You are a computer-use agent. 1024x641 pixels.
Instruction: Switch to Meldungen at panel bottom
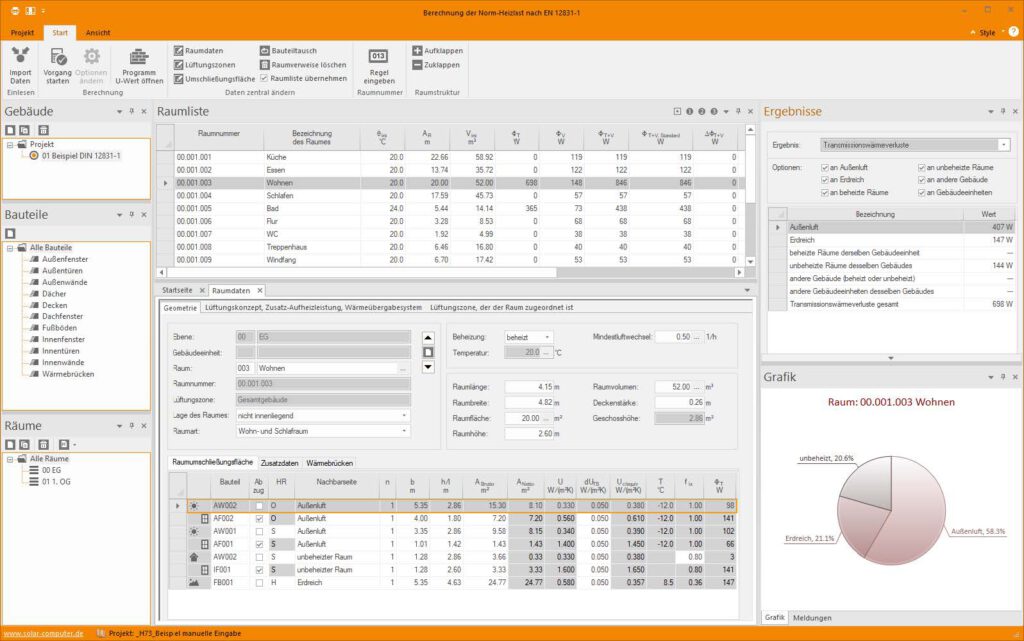(x=812, y=618)
